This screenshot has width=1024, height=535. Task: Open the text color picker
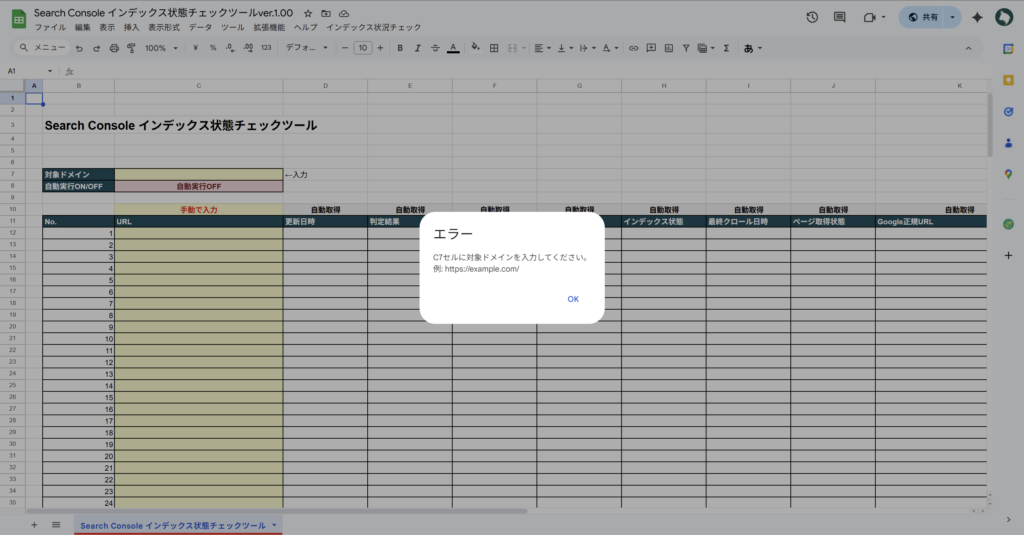[453, 48]
